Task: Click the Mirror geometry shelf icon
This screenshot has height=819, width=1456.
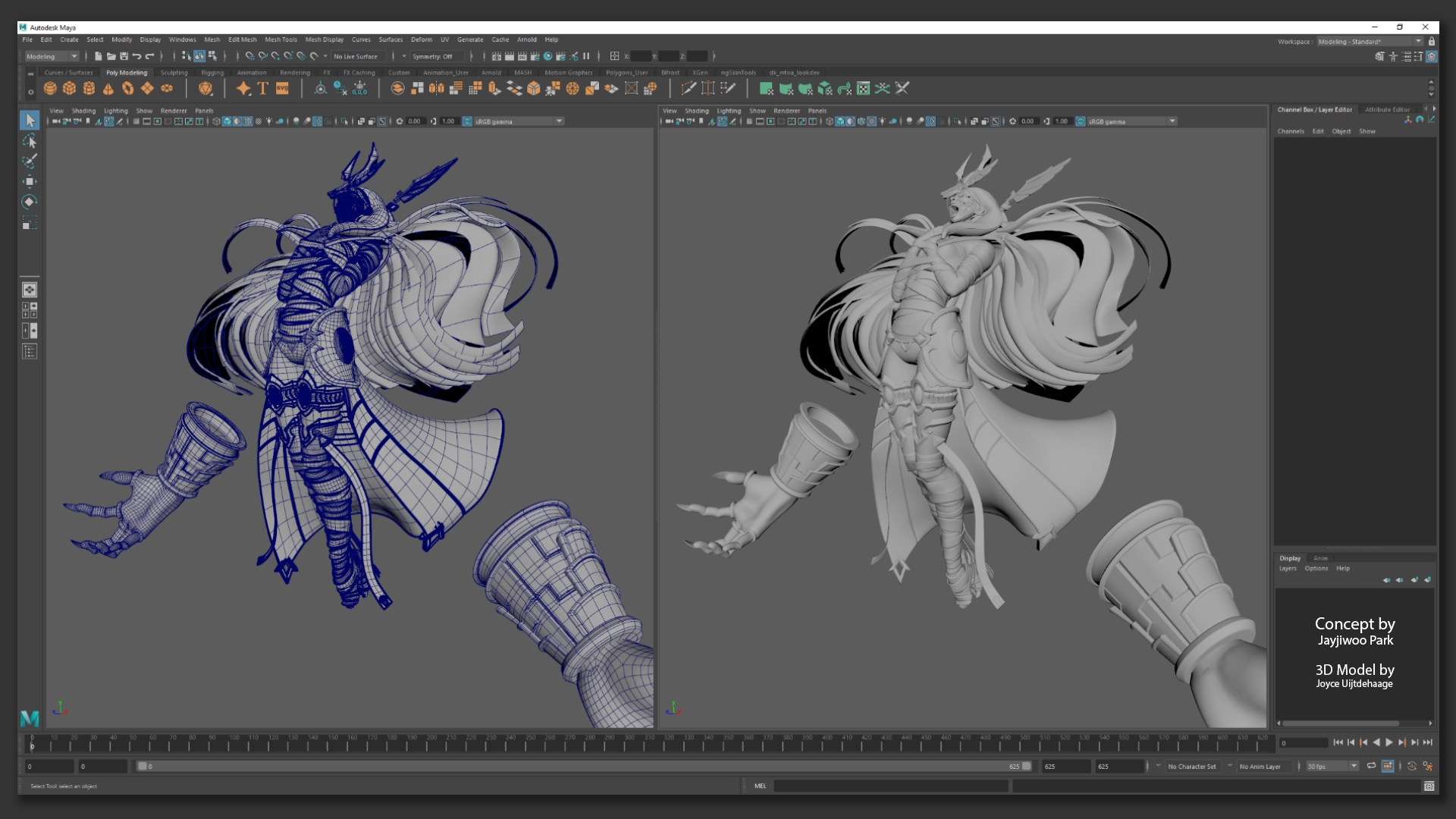Action: (x=437, y=89)
